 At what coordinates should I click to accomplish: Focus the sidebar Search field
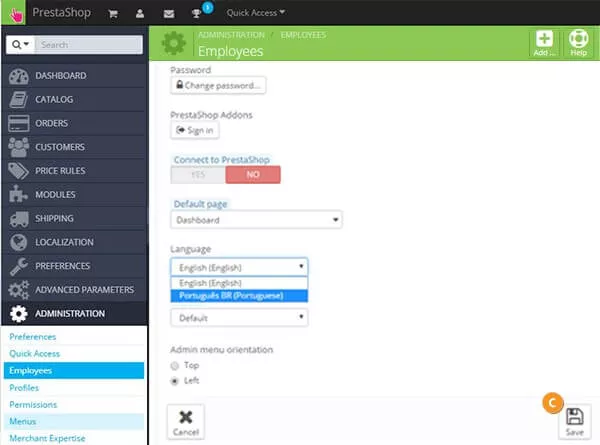point(89,44)
